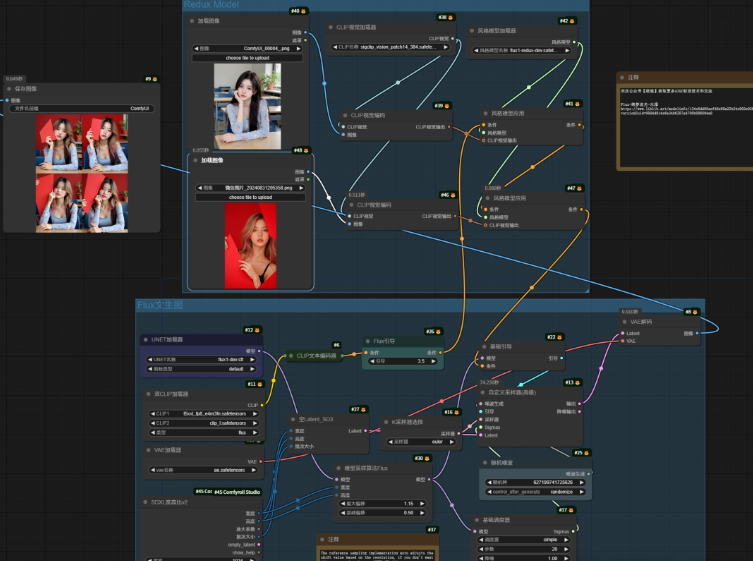753x561 pixels.
Task: Click the fox badge icon on node #25
Action: point(586,452)
